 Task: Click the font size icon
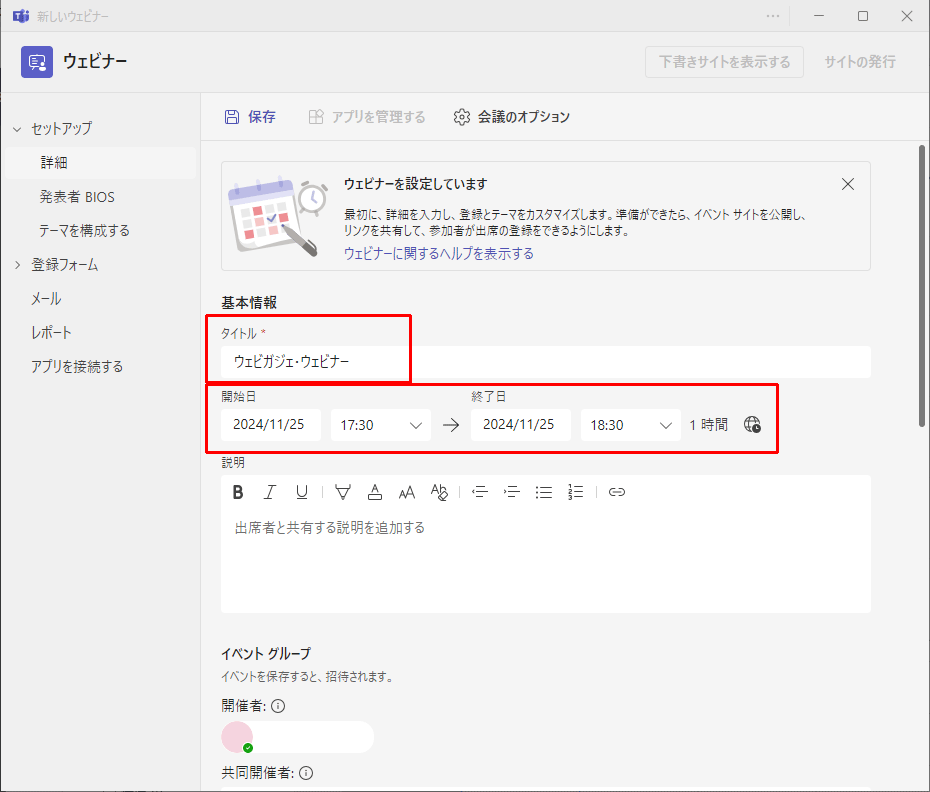click(x=407, y=492)
